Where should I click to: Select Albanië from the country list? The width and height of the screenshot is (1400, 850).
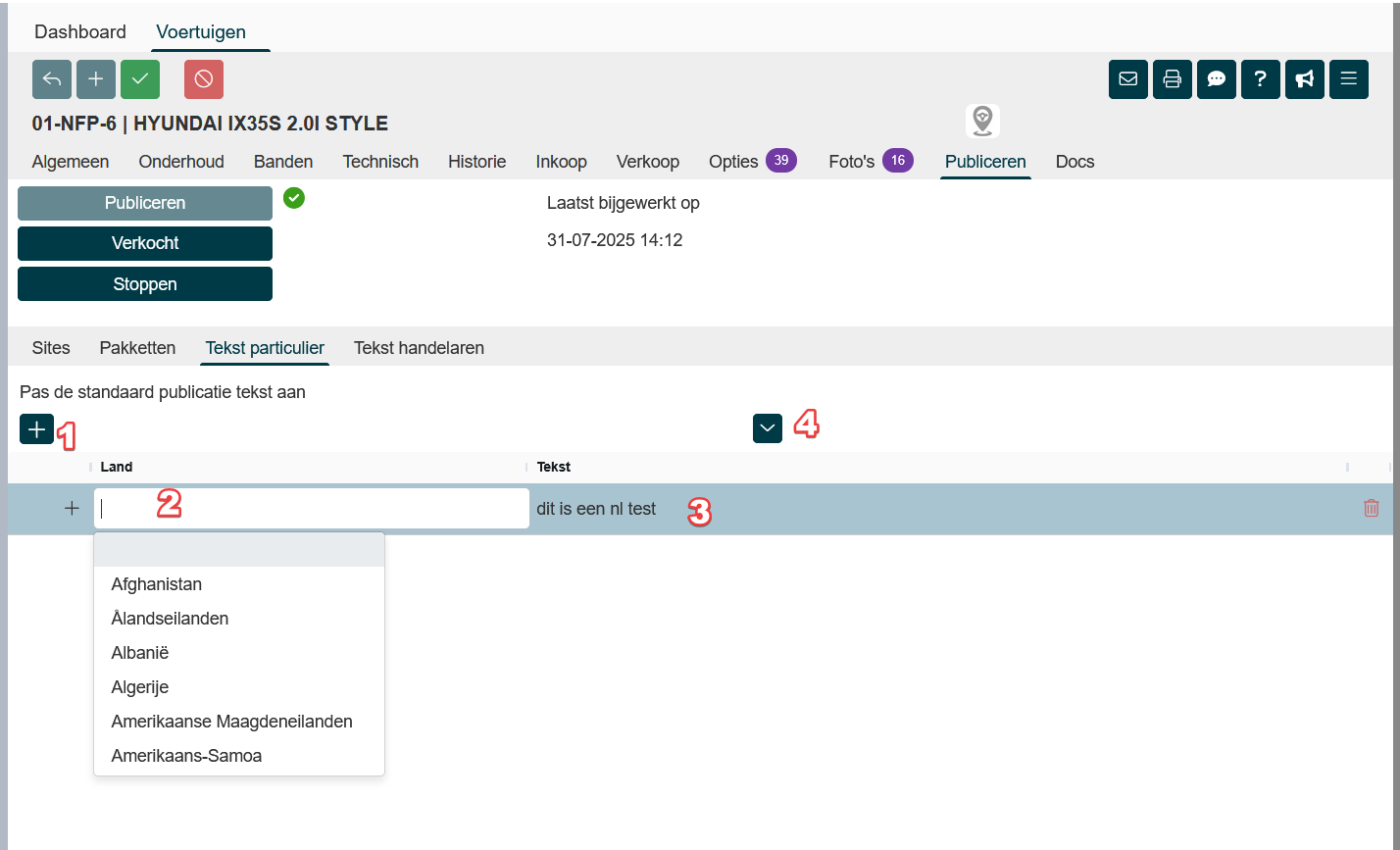pyautogui.click(x=142, y=653)
